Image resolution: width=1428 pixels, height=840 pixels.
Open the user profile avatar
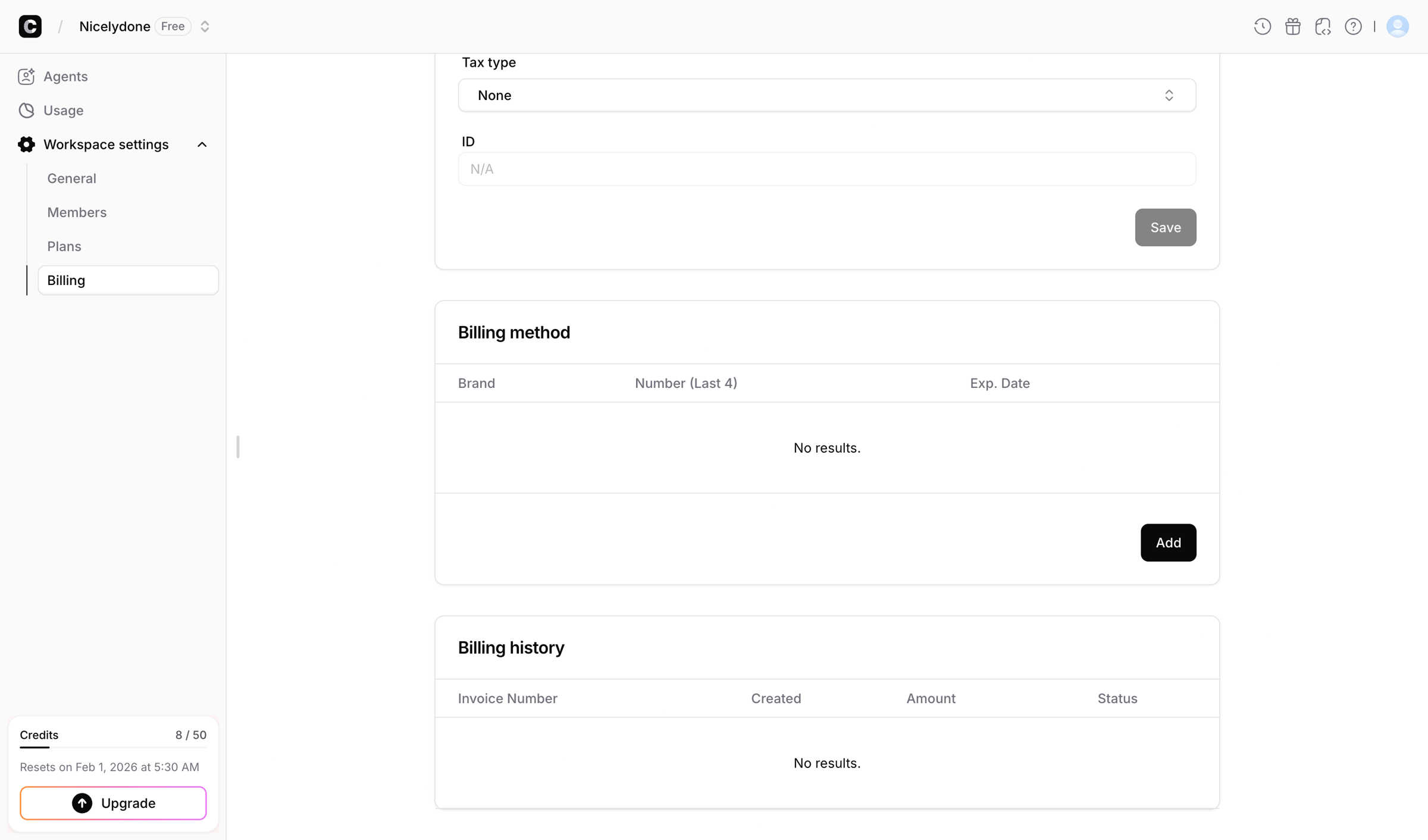click(x=1397, y=26)
